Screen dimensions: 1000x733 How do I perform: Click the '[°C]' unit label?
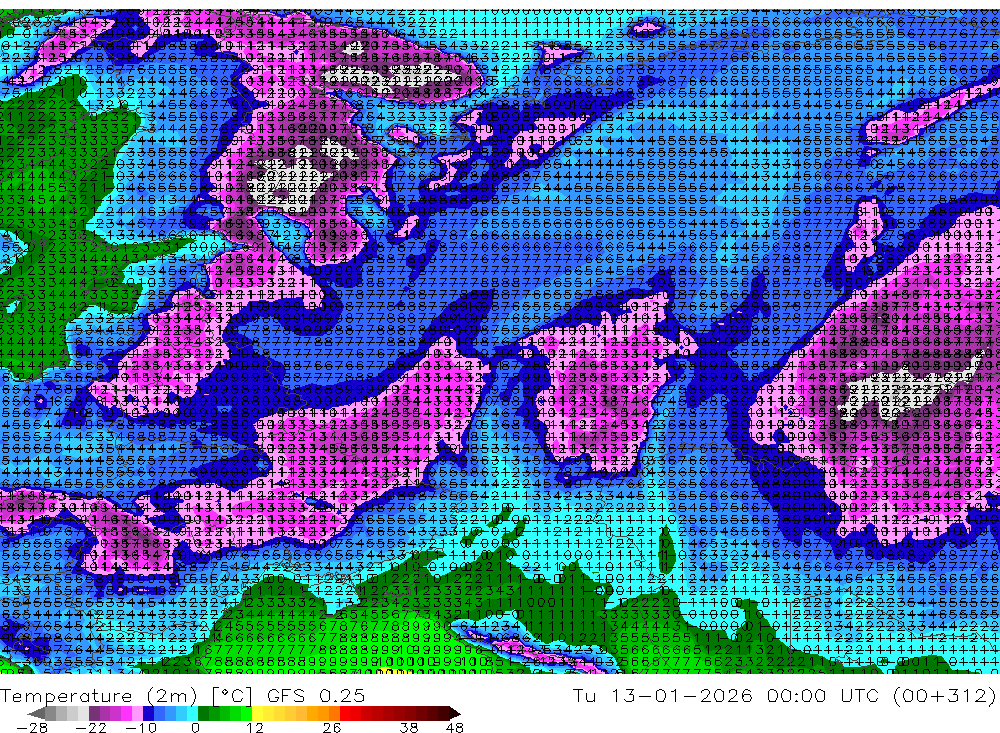click(x=232, y=696)
